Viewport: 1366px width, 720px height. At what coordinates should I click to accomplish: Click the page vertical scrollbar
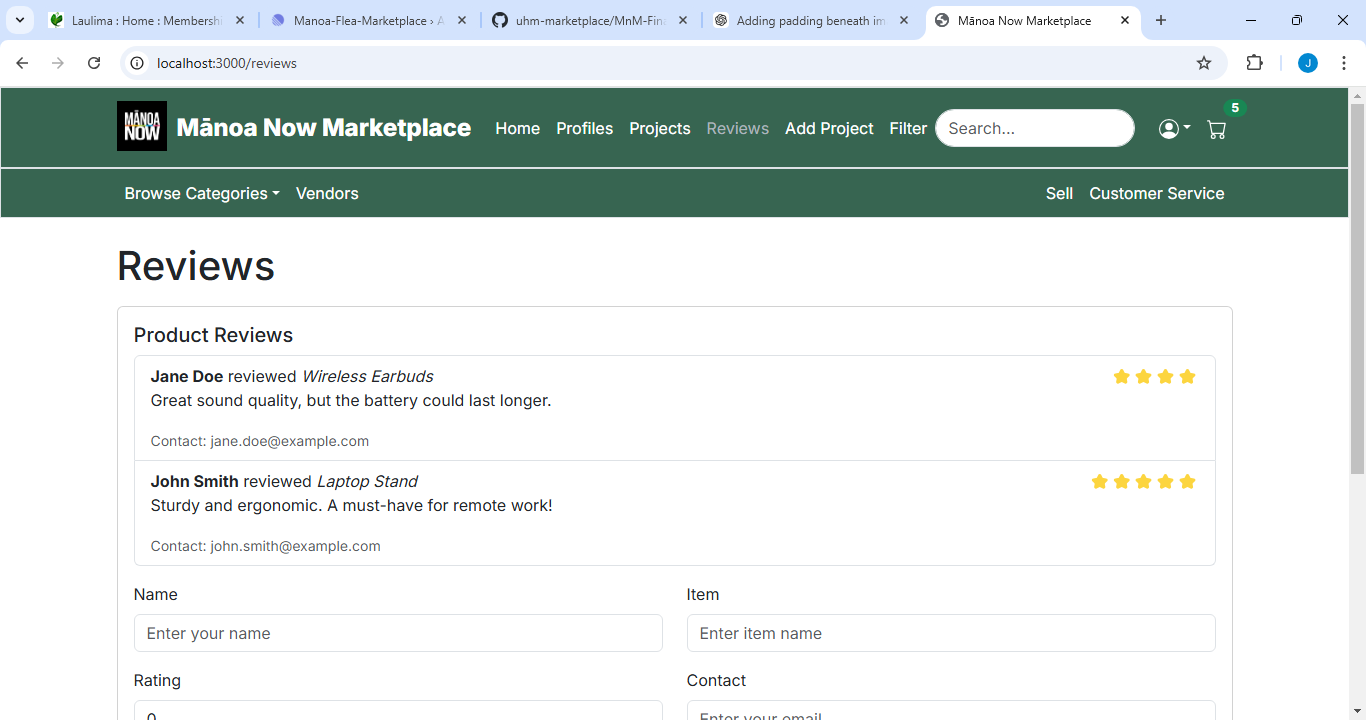1357,400
